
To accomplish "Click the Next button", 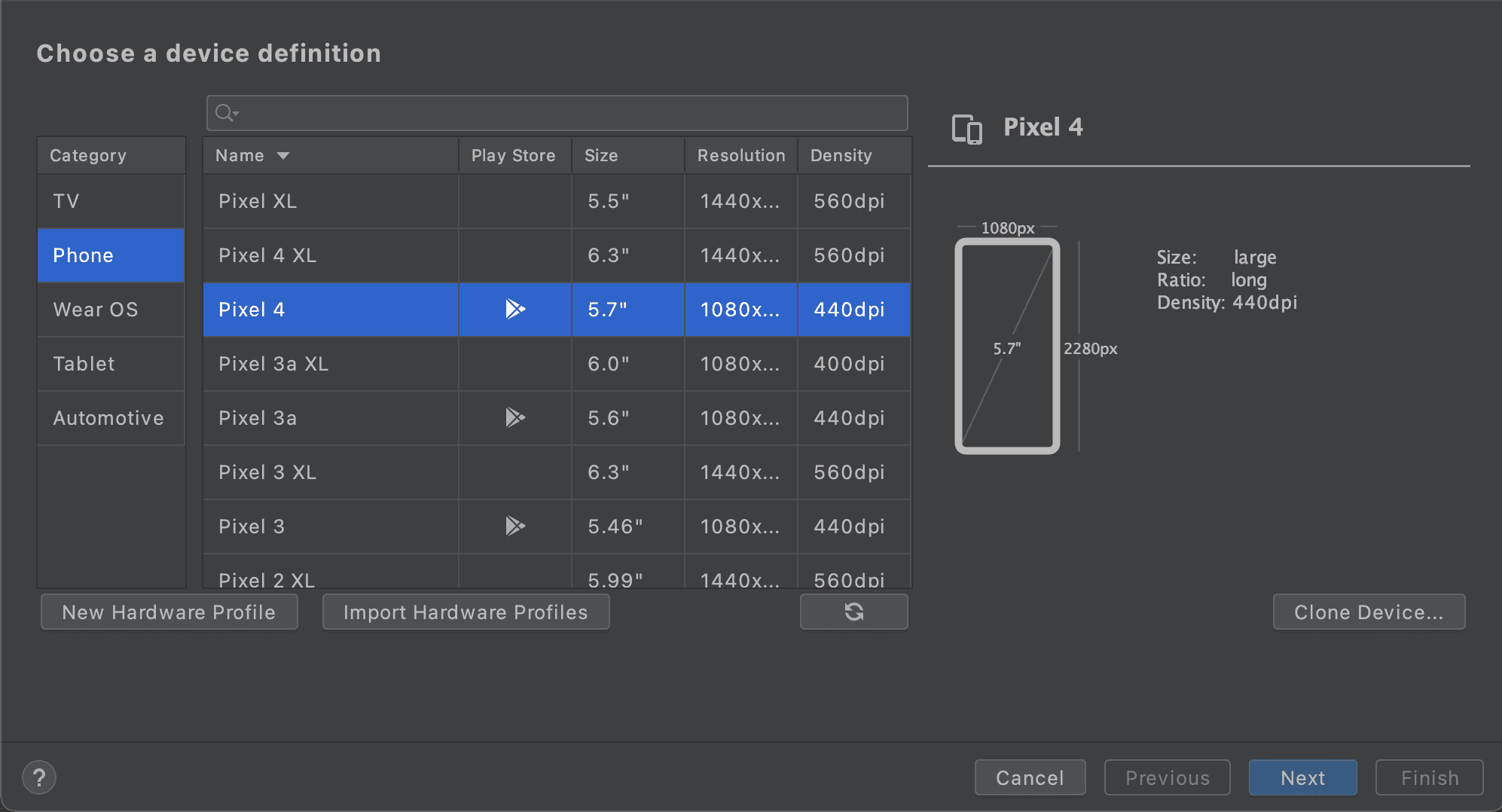I will [x=1302, y=777].
